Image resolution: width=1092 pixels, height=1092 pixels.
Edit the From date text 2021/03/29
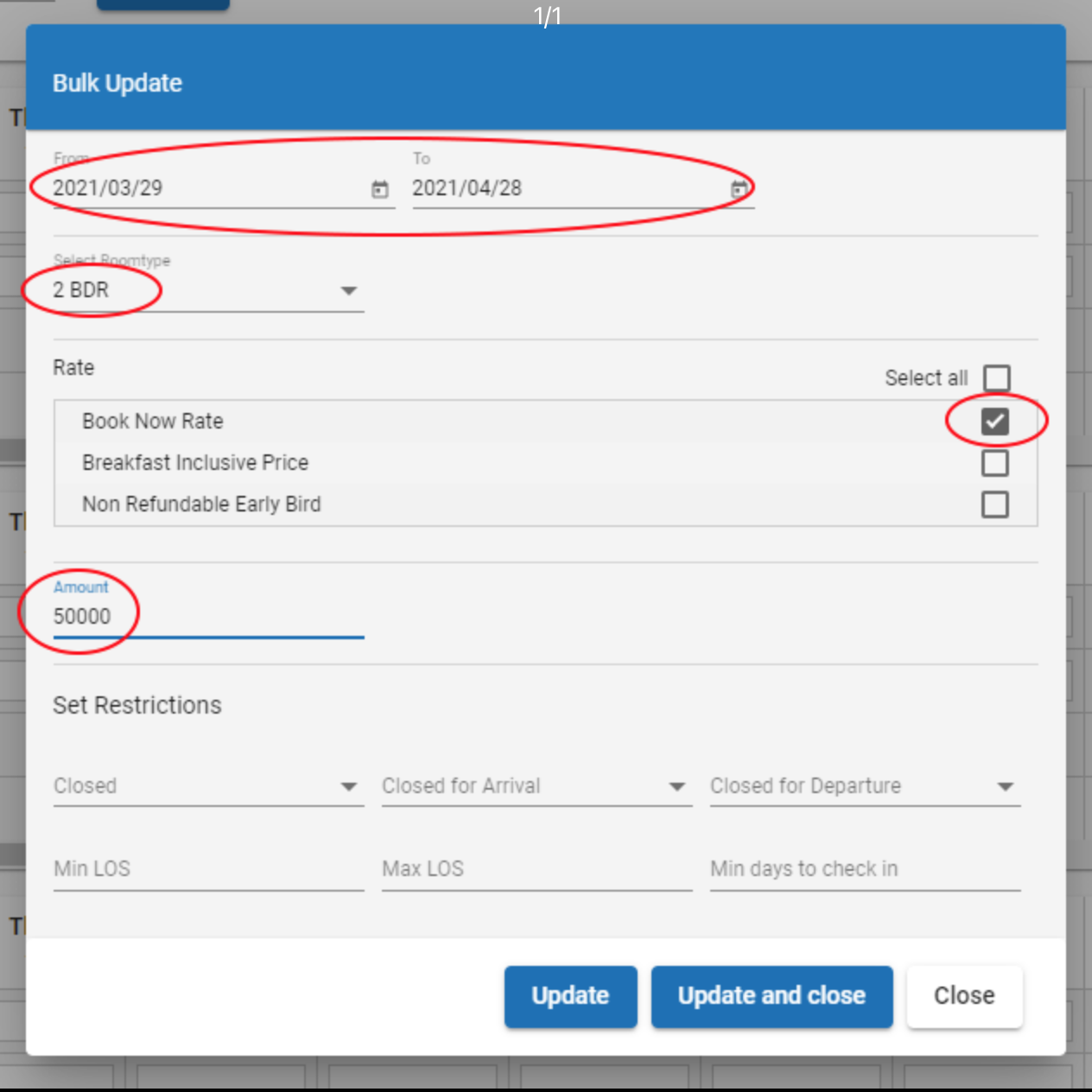(x=108, y=188)
